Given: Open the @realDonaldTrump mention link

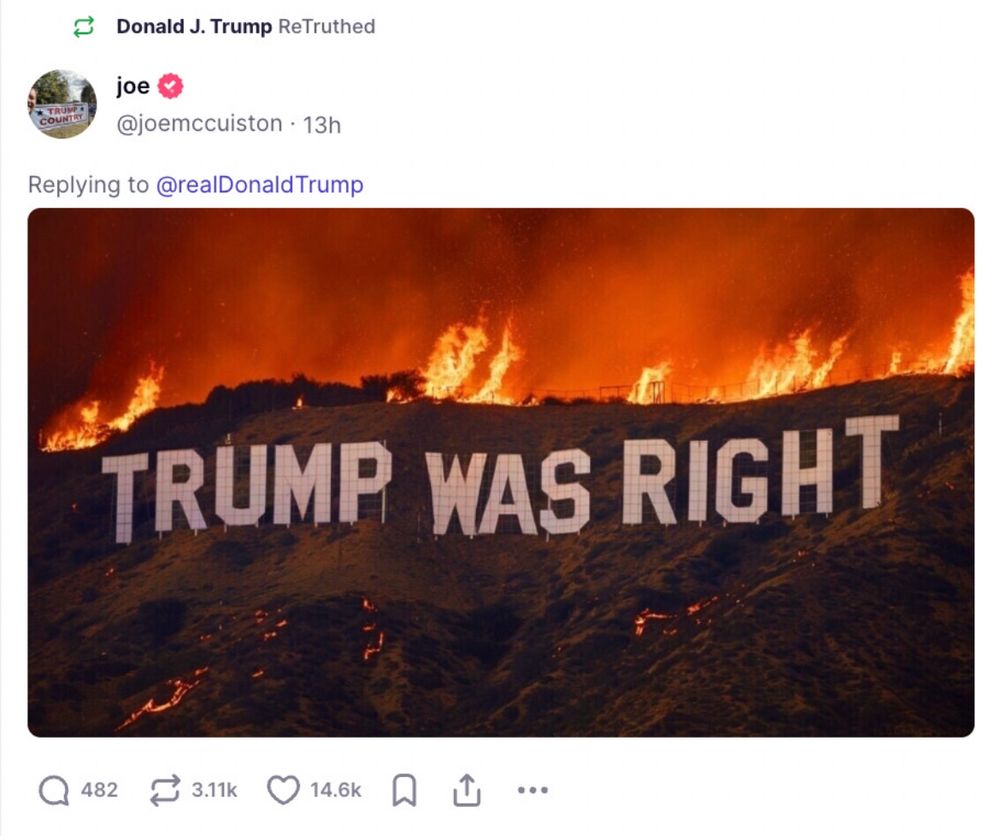Looking at the screenshot, I should coord(260,184).
